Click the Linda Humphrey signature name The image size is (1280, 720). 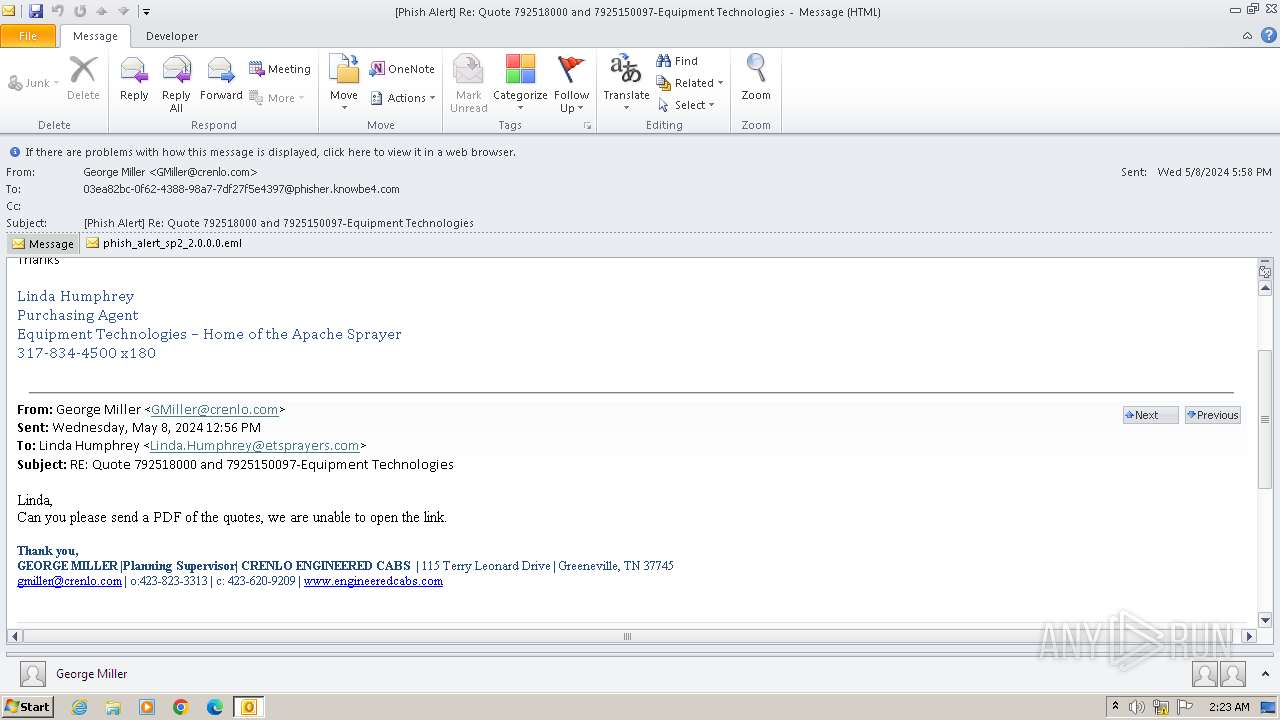(75, 296)
